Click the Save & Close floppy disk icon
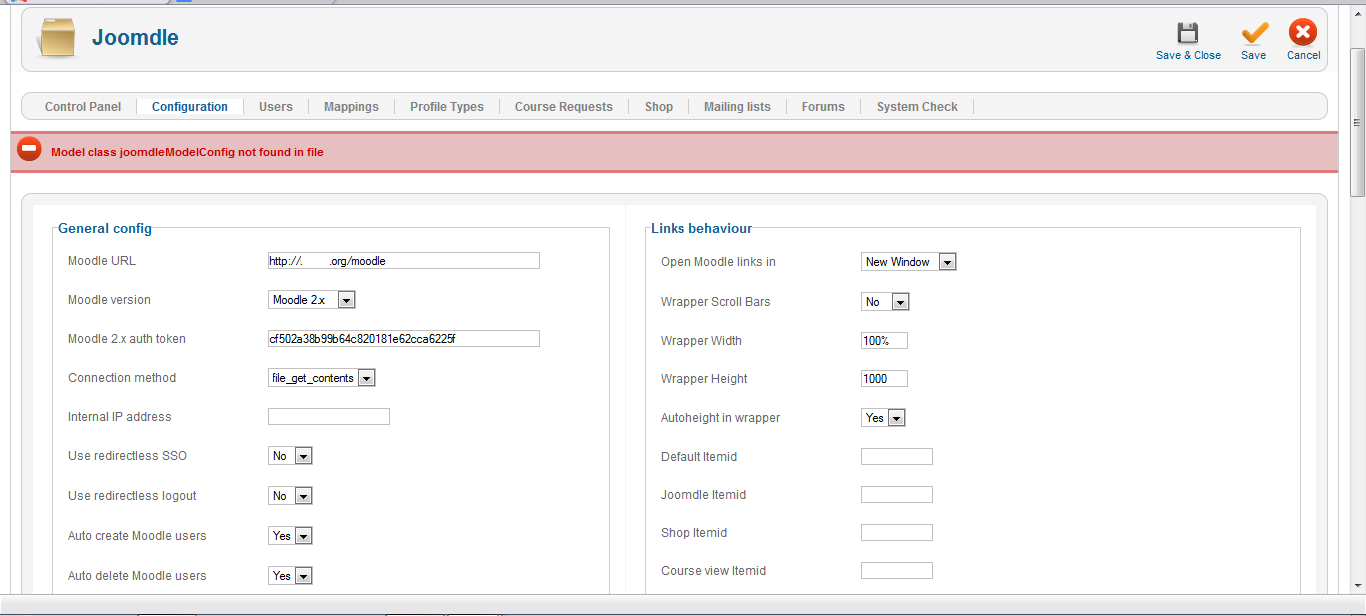Viewport: 1366px width, 616px height. coord(1187,34)
